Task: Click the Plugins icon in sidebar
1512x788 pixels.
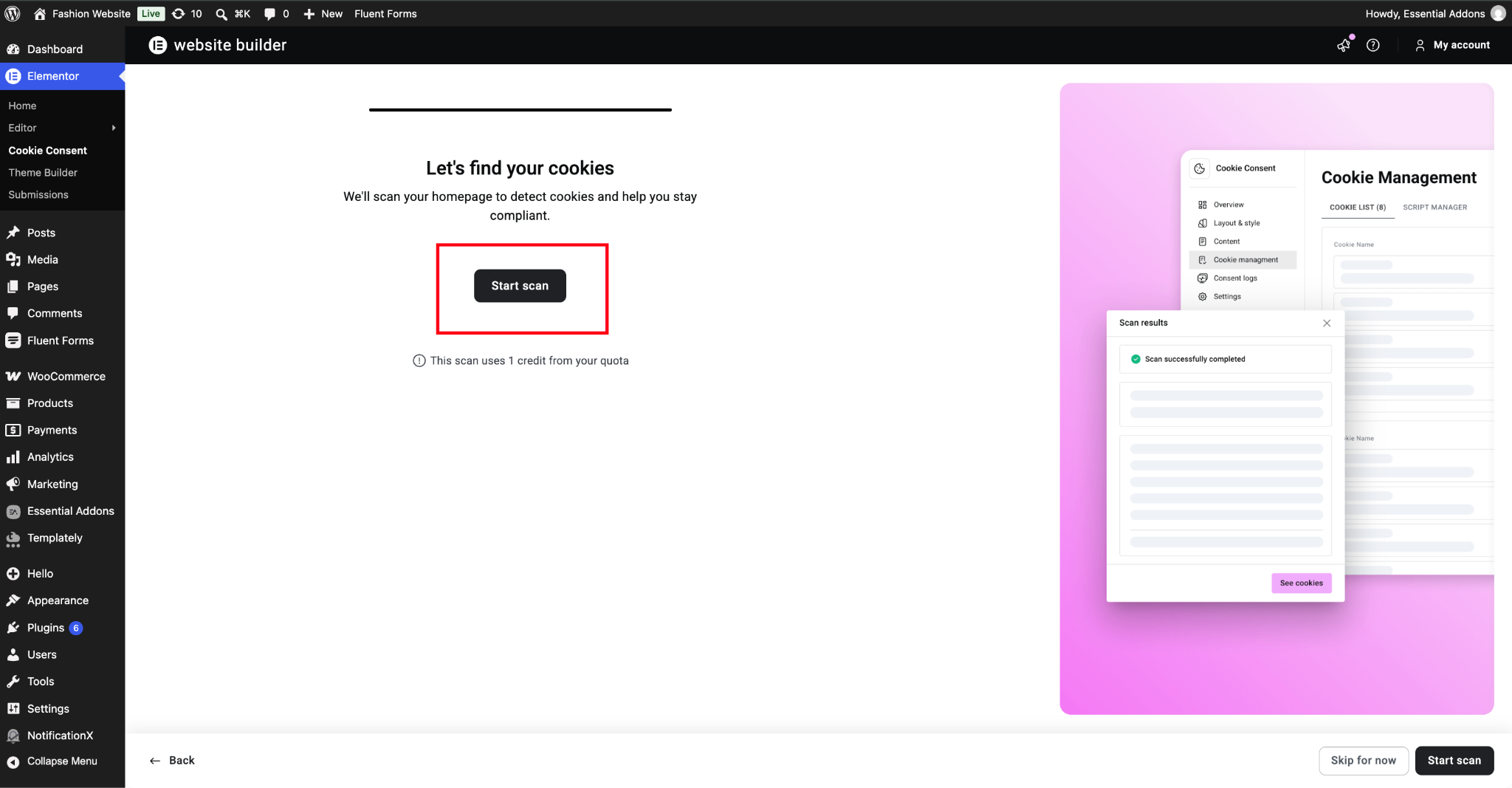Action: click(13, 628)
